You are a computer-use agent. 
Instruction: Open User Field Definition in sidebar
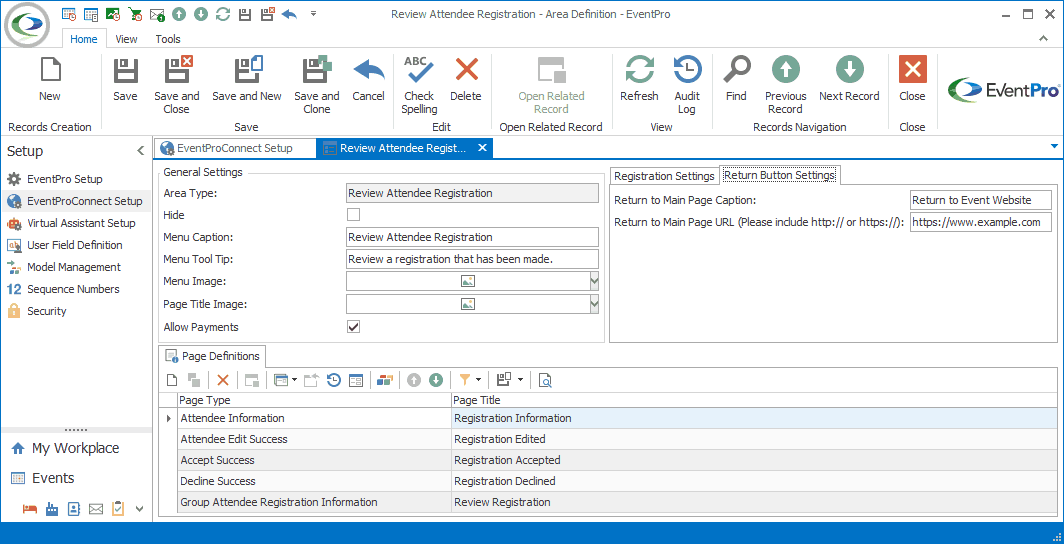(75, 245)
